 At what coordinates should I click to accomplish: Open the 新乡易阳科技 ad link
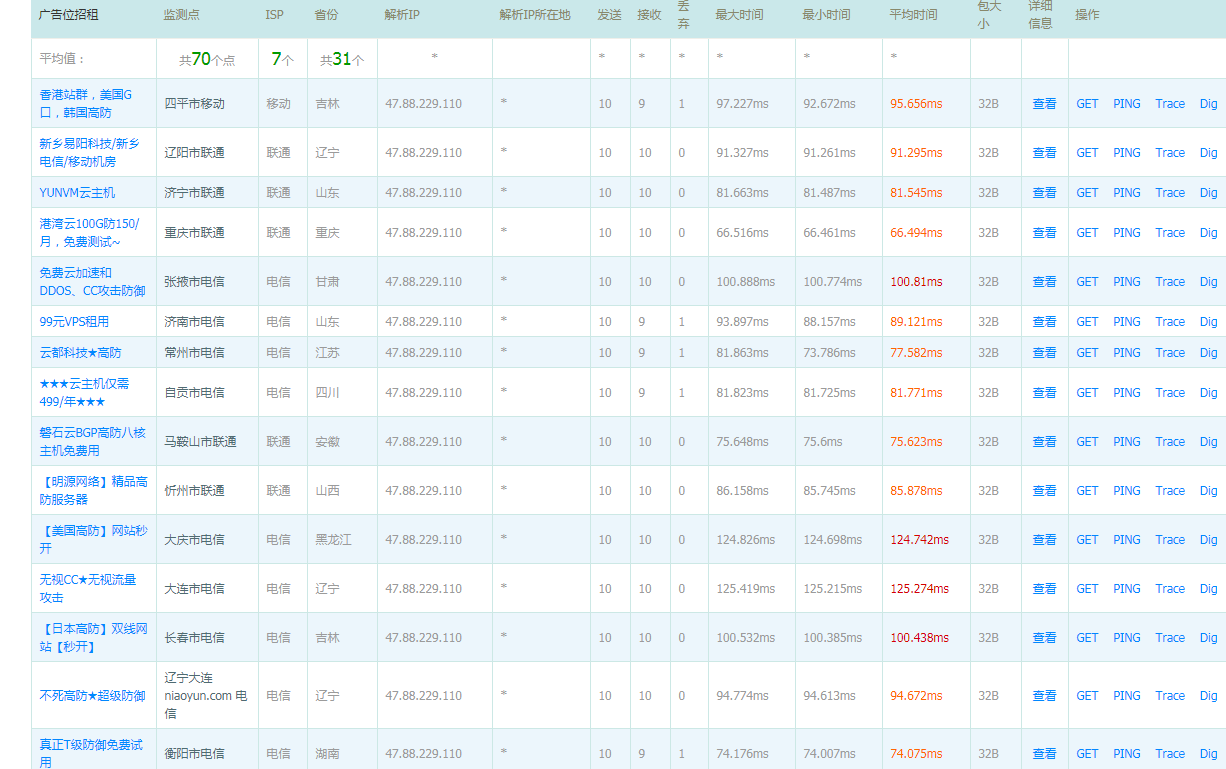coord(89,152)
